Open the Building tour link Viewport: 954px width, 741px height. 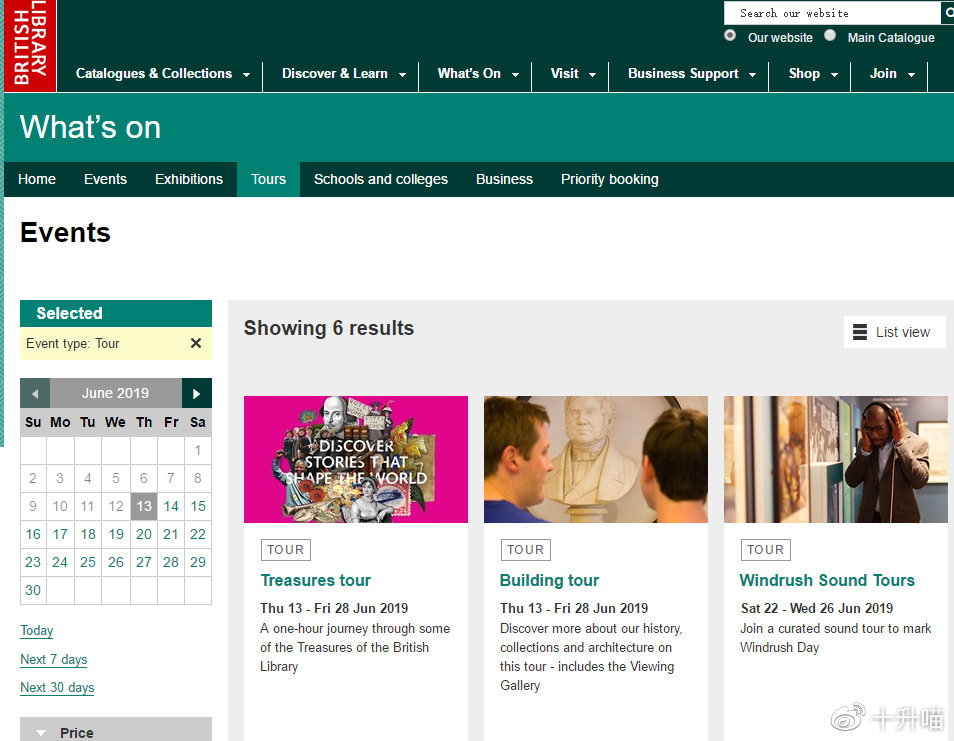pyautogui.click(x=549, y=580)
